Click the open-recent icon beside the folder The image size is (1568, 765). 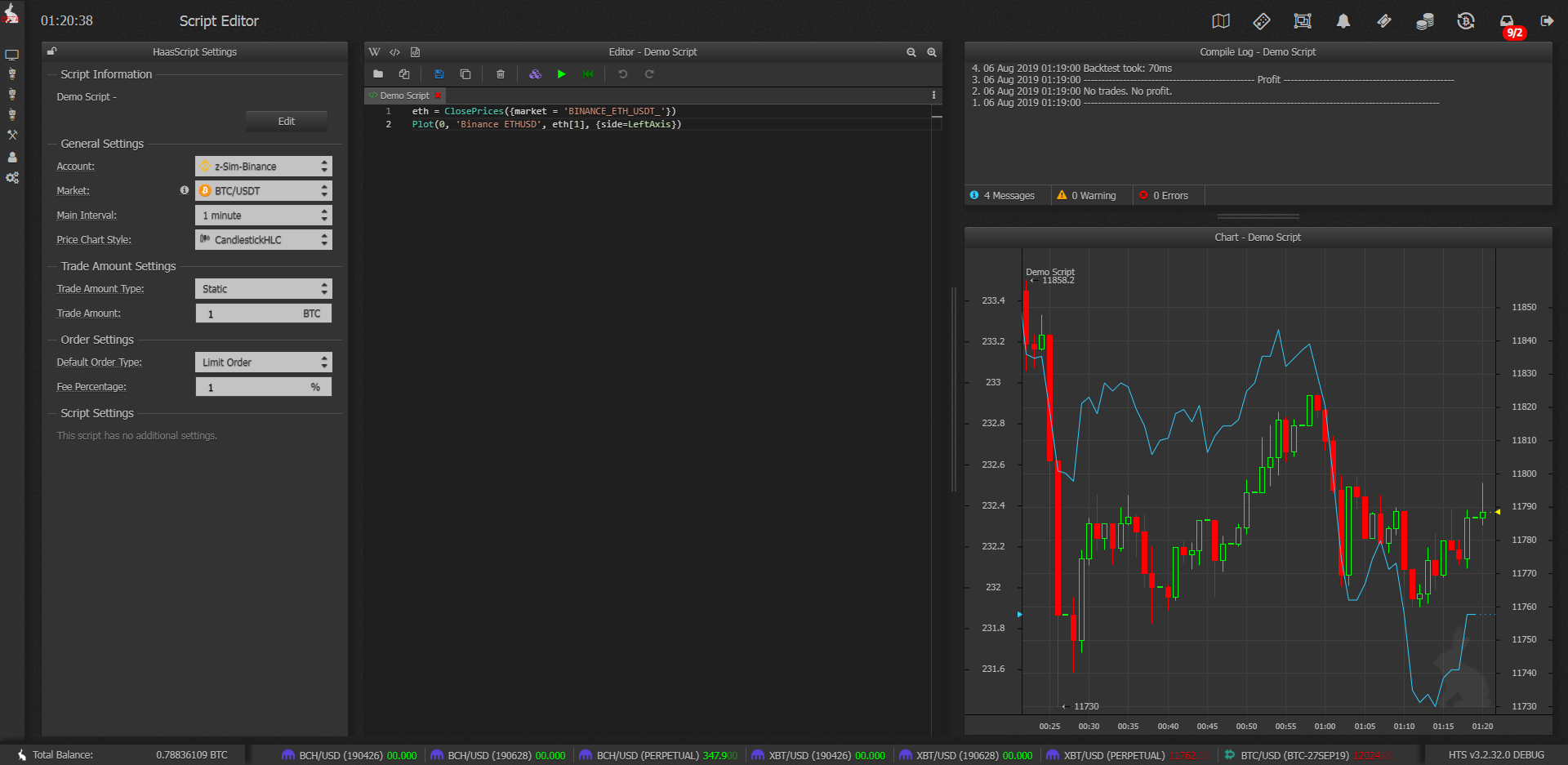(x=404, y=74)
